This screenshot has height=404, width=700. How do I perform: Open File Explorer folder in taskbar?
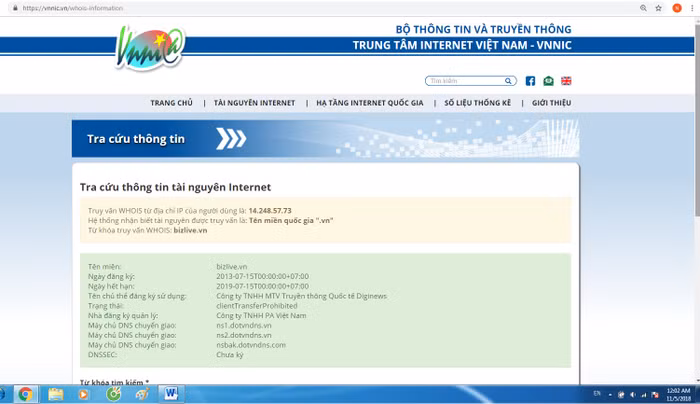[x=56, y=394]
